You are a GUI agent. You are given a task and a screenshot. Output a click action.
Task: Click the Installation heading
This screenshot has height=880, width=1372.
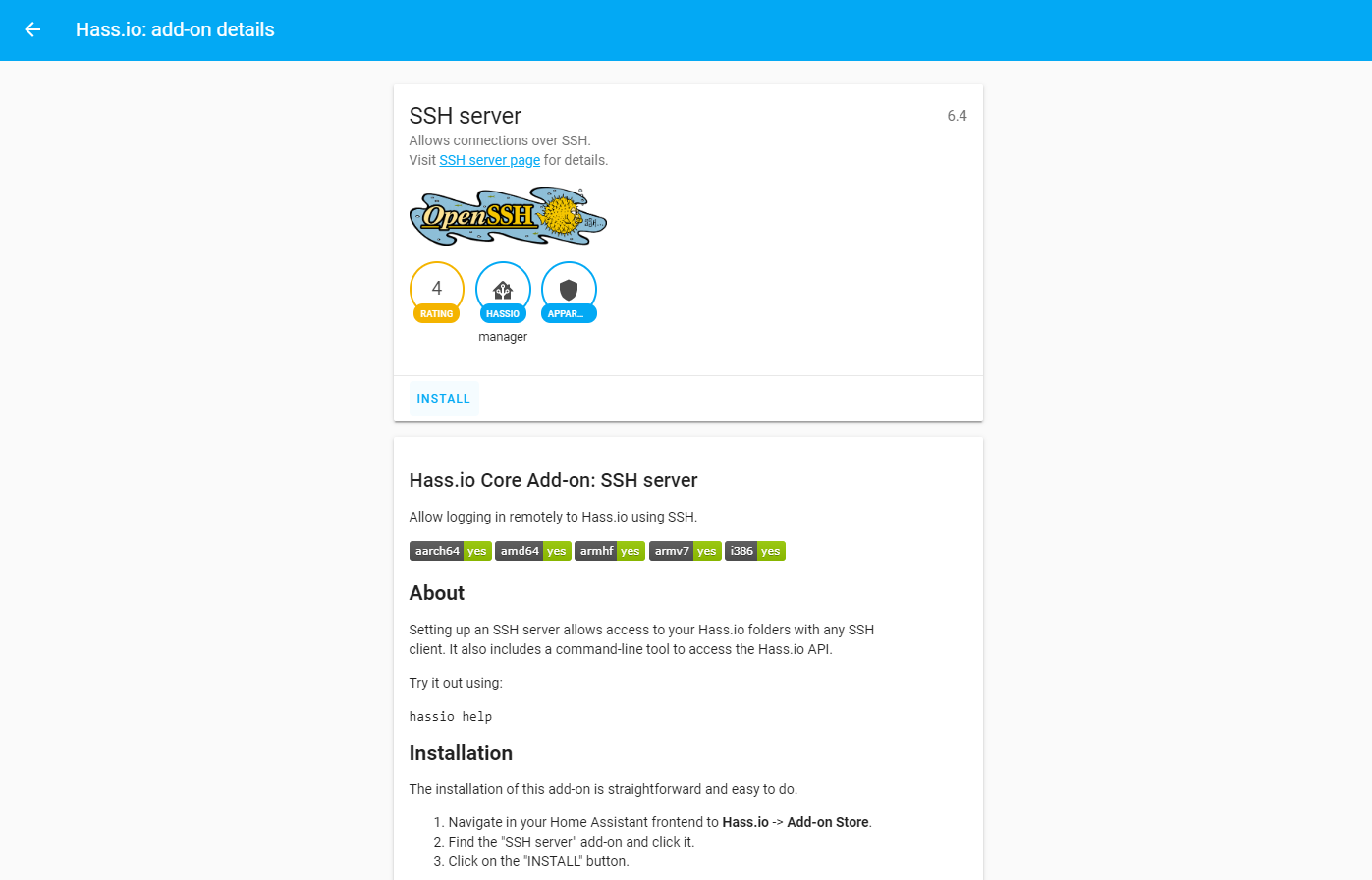pyautogui.click(x=461, y=753)
